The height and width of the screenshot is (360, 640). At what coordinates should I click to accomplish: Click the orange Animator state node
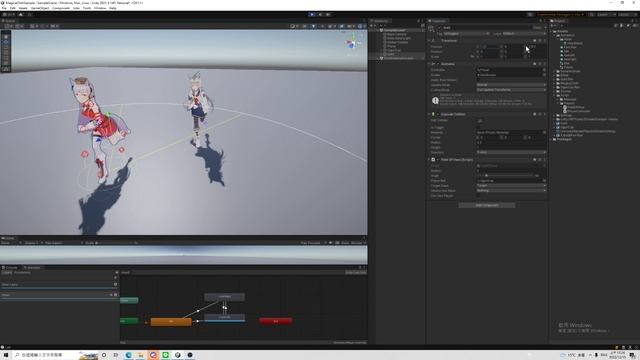[171, 322]
